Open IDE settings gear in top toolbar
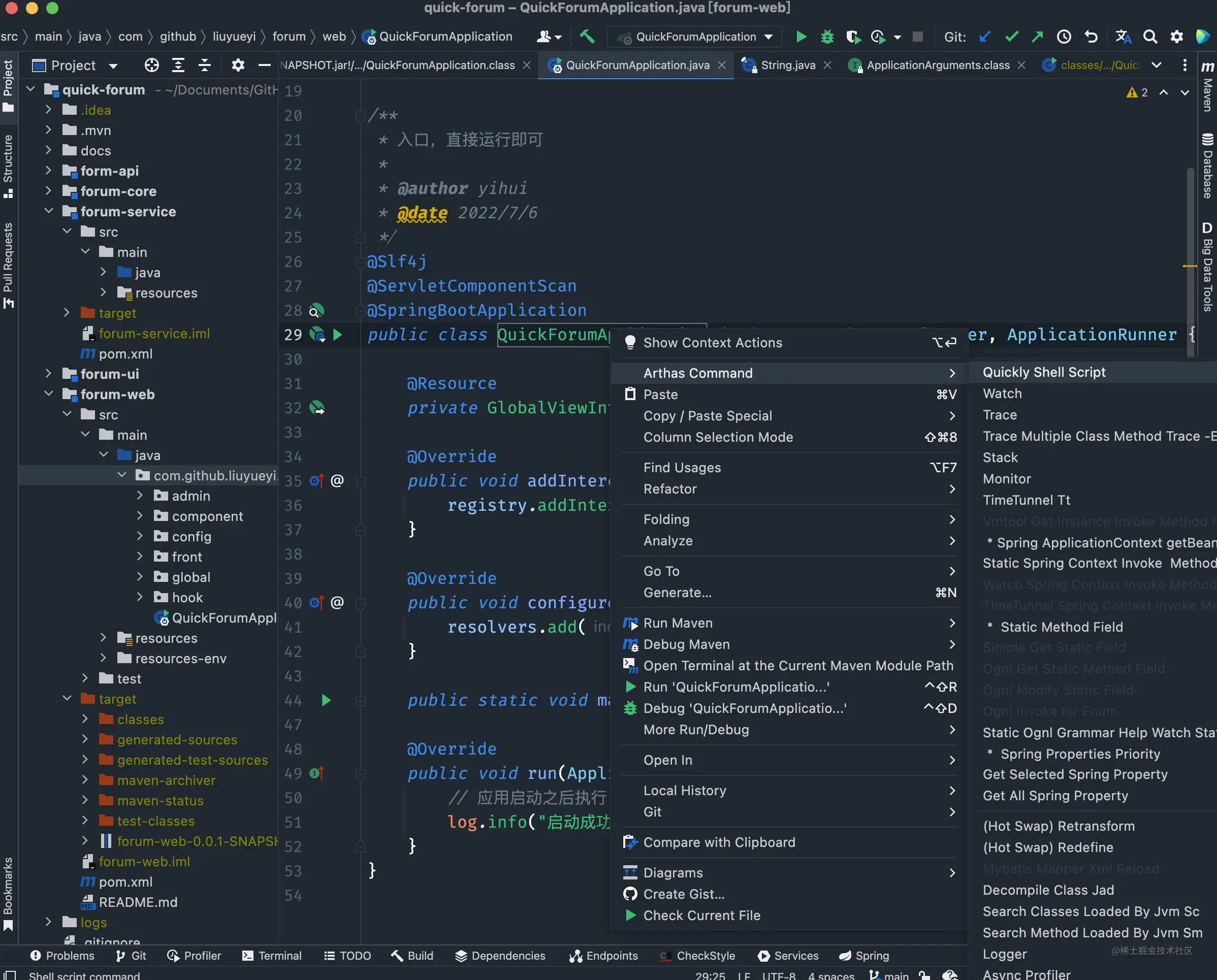The image size is (1217, 980). [x=1176, y=37]
